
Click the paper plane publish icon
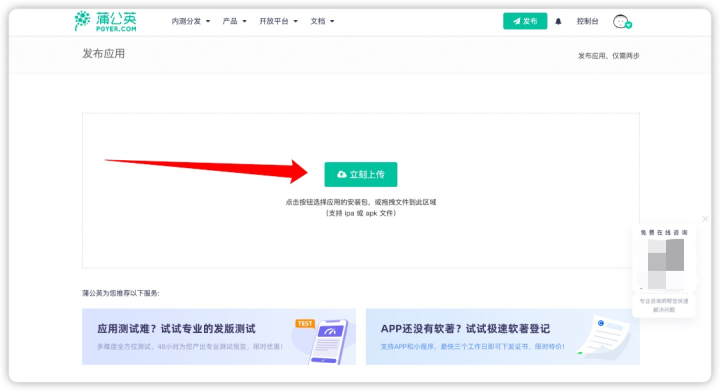click(517, 21)
